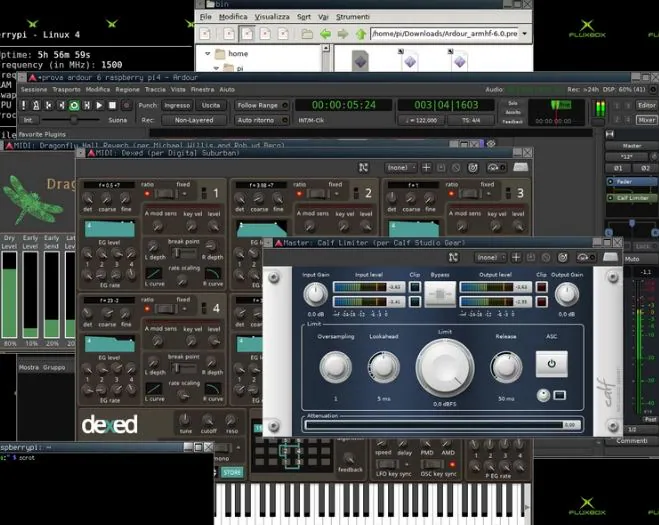The height and width of the screenshot is (525, 659).
Task: Start playback with the Ardour play button
Action: [99, 105]
